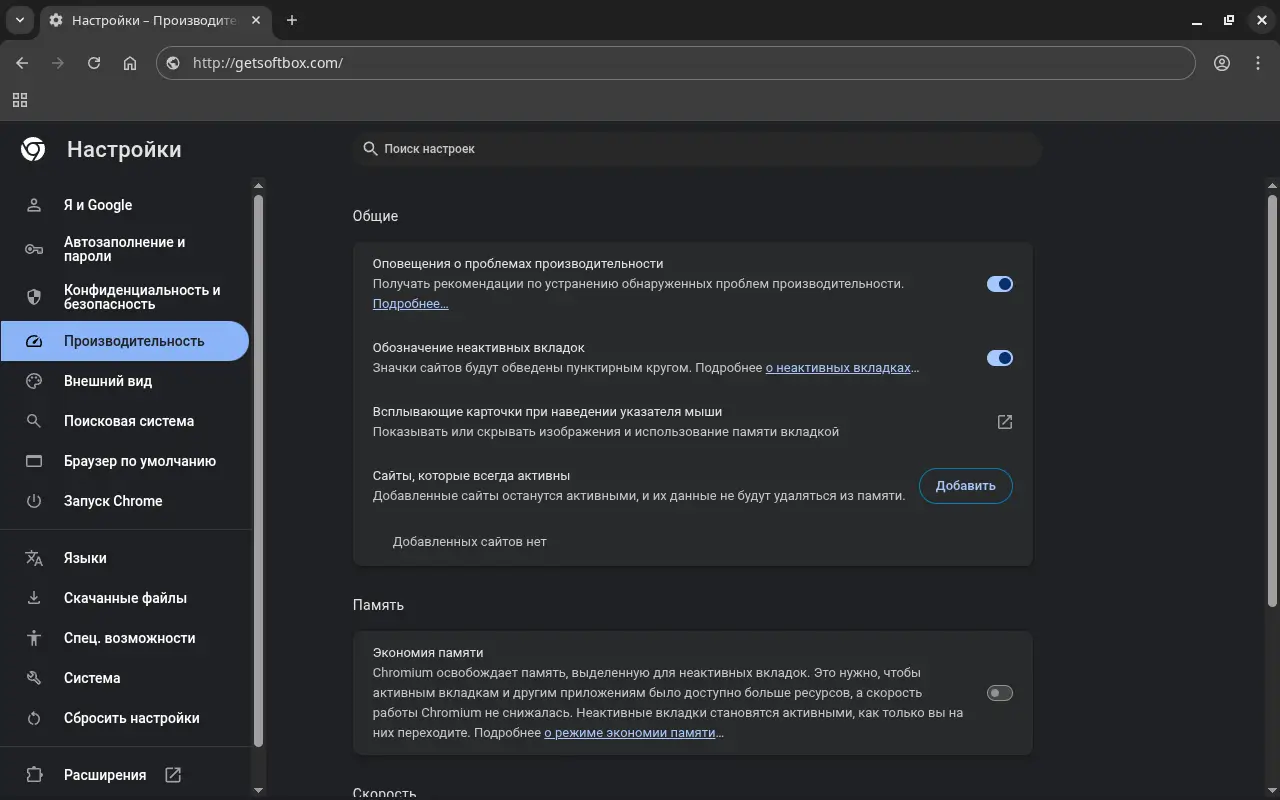Enable the Экономия памяти toggle
Viewport: 1280px width, 800px height.
(x=999, y=693)
